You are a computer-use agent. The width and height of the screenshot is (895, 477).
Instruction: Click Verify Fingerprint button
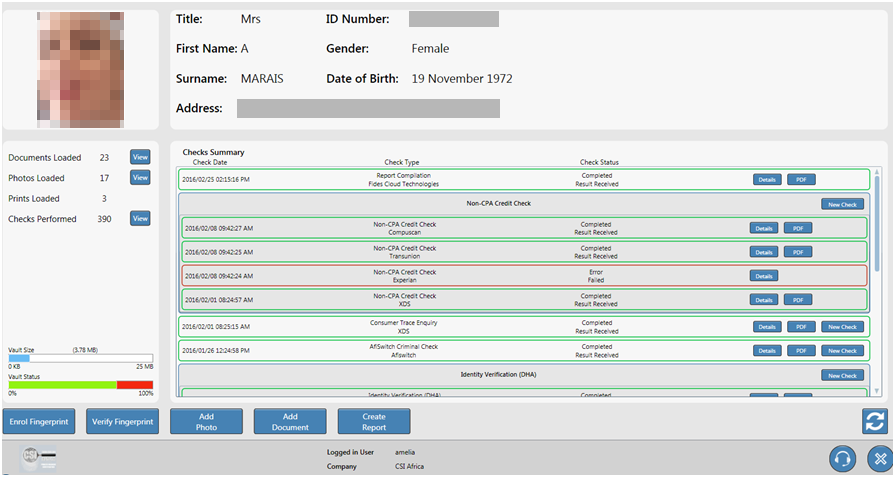pyautogui.click(x=123, y=422)
